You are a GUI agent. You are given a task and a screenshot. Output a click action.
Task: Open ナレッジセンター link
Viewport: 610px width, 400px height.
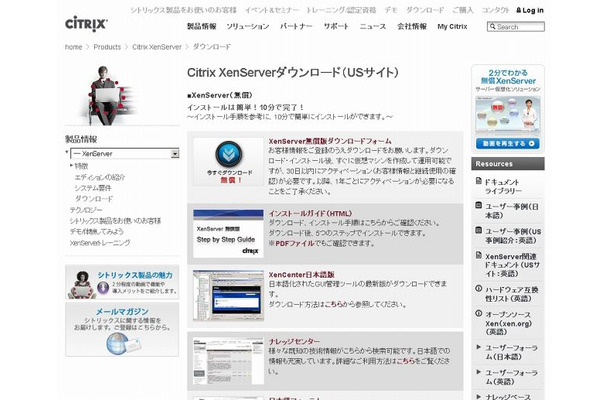coord(294,341)
